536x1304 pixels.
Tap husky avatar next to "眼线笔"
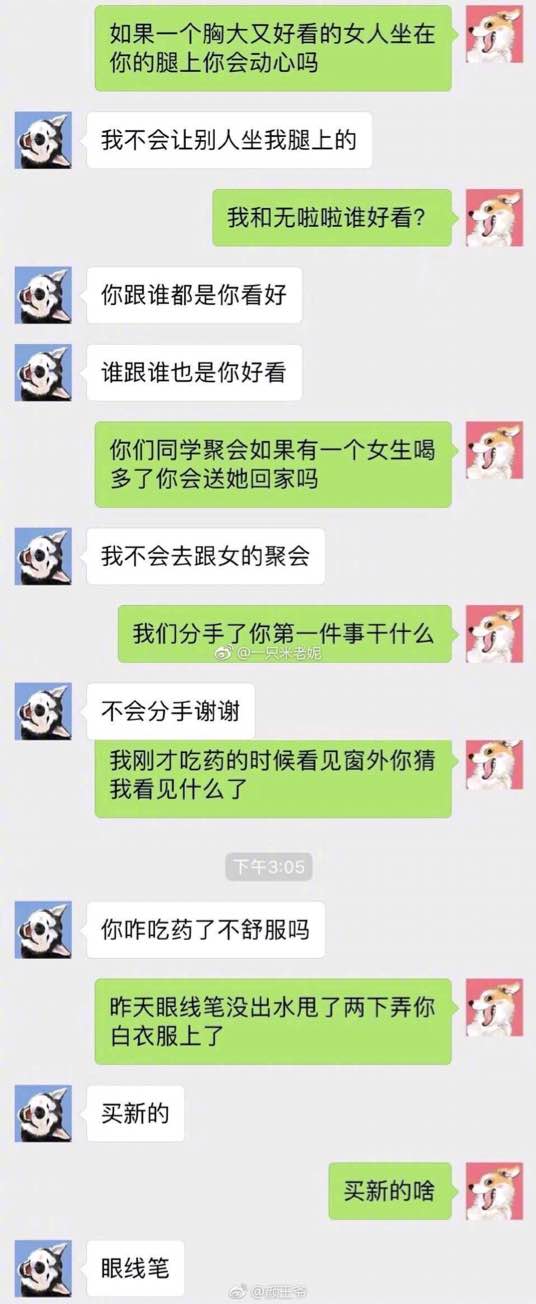coord(43,1269)
